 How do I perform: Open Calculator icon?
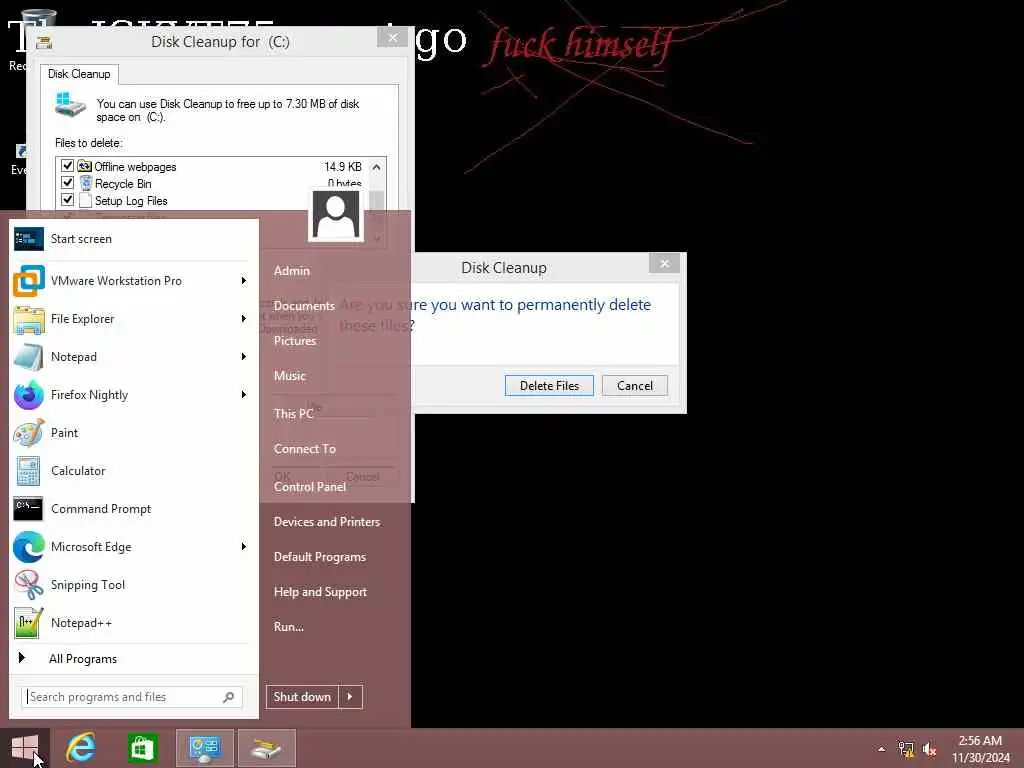[x=29, y=471]
